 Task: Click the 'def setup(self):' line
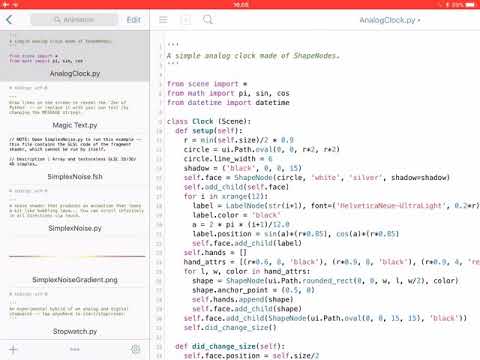coord(209,131)
